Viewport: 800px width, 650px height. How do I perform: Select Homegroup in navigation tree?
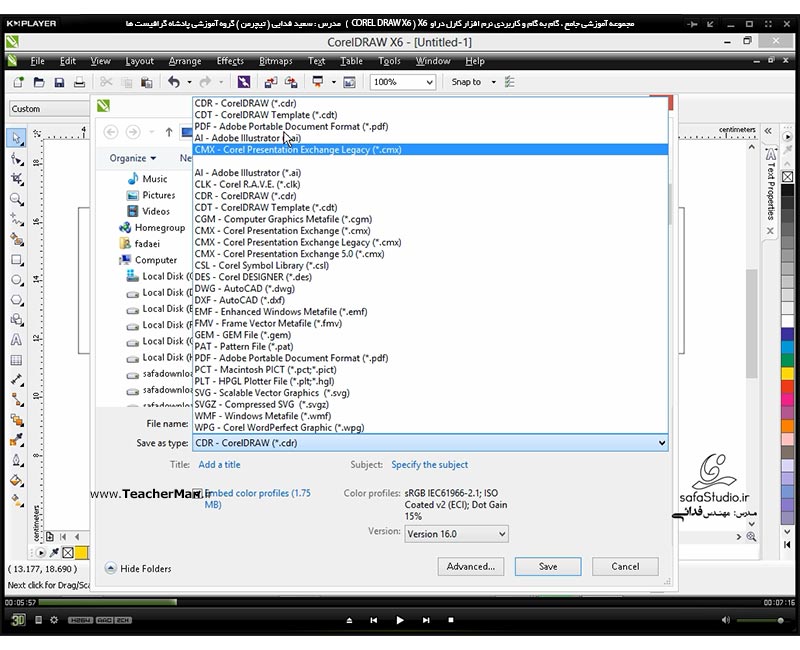click(152, 228)
